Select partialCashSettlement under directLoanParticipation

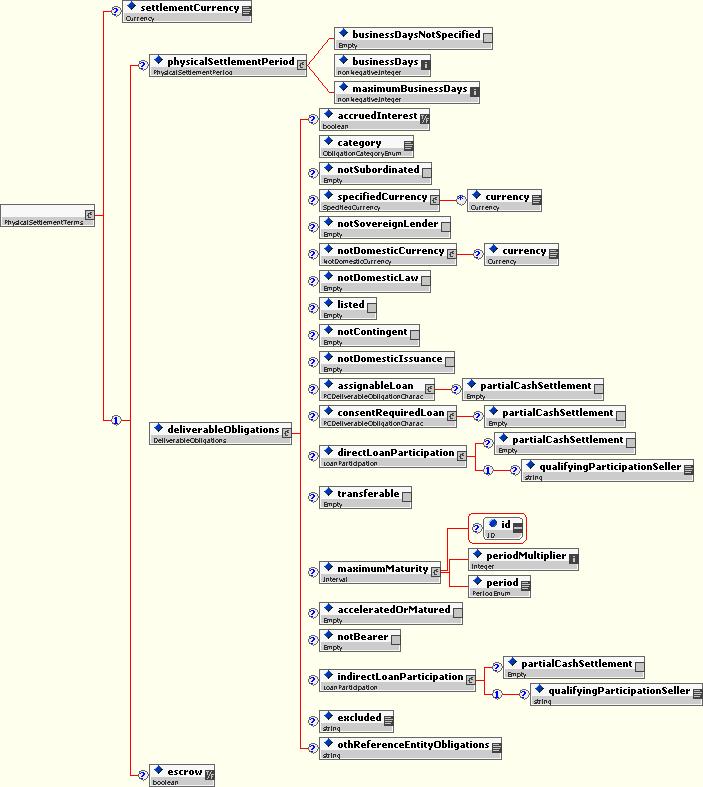coord(565,443)
